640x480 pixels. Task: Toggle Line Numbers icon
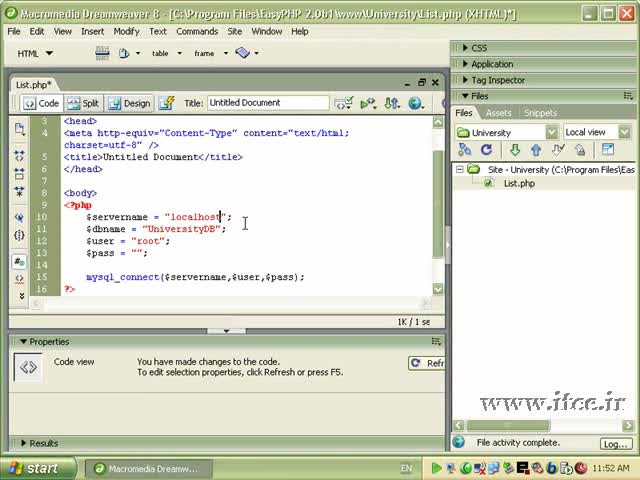19,261
